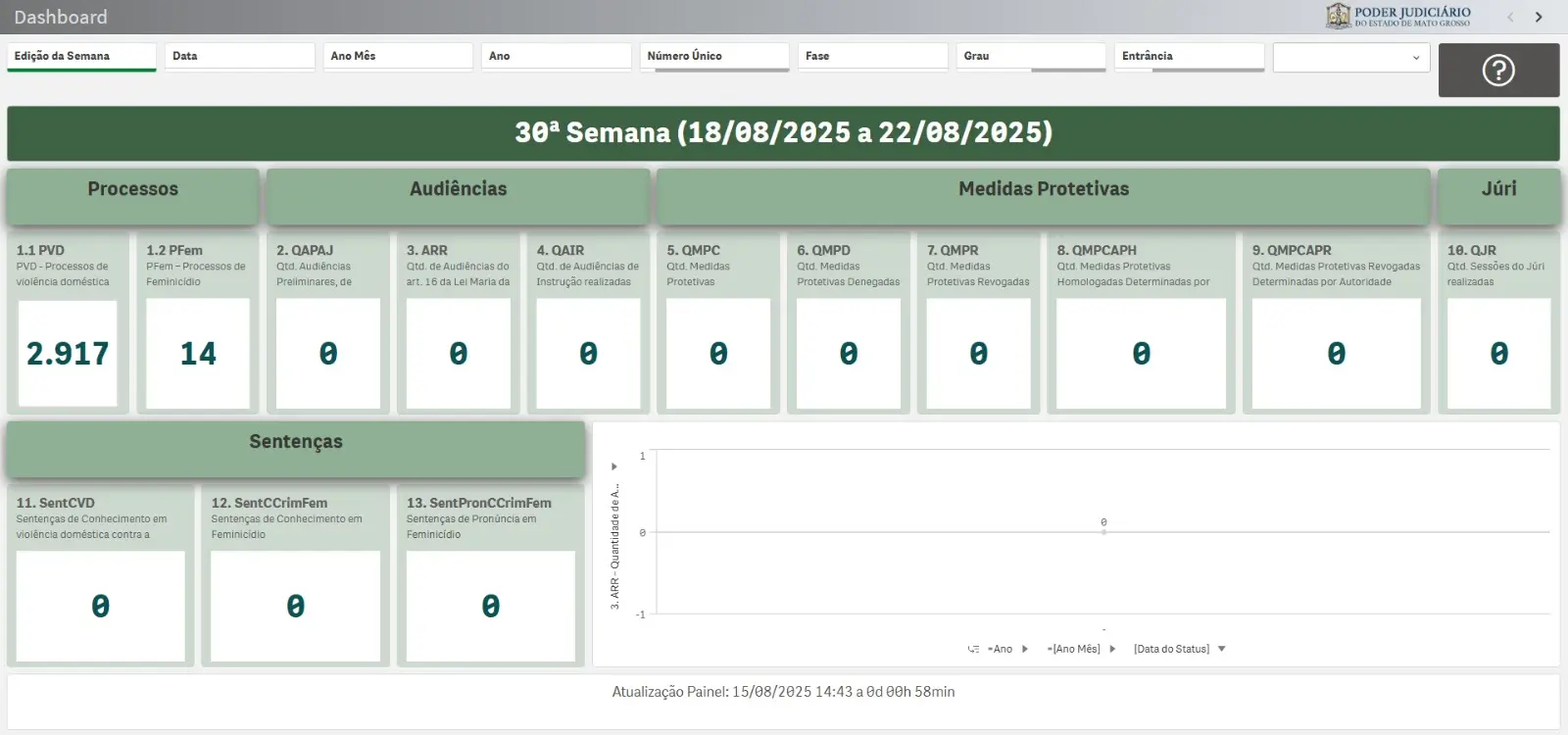Open the Edição da Semana filter
This screenshot has height=735, width=1568.
coord(81,57)
